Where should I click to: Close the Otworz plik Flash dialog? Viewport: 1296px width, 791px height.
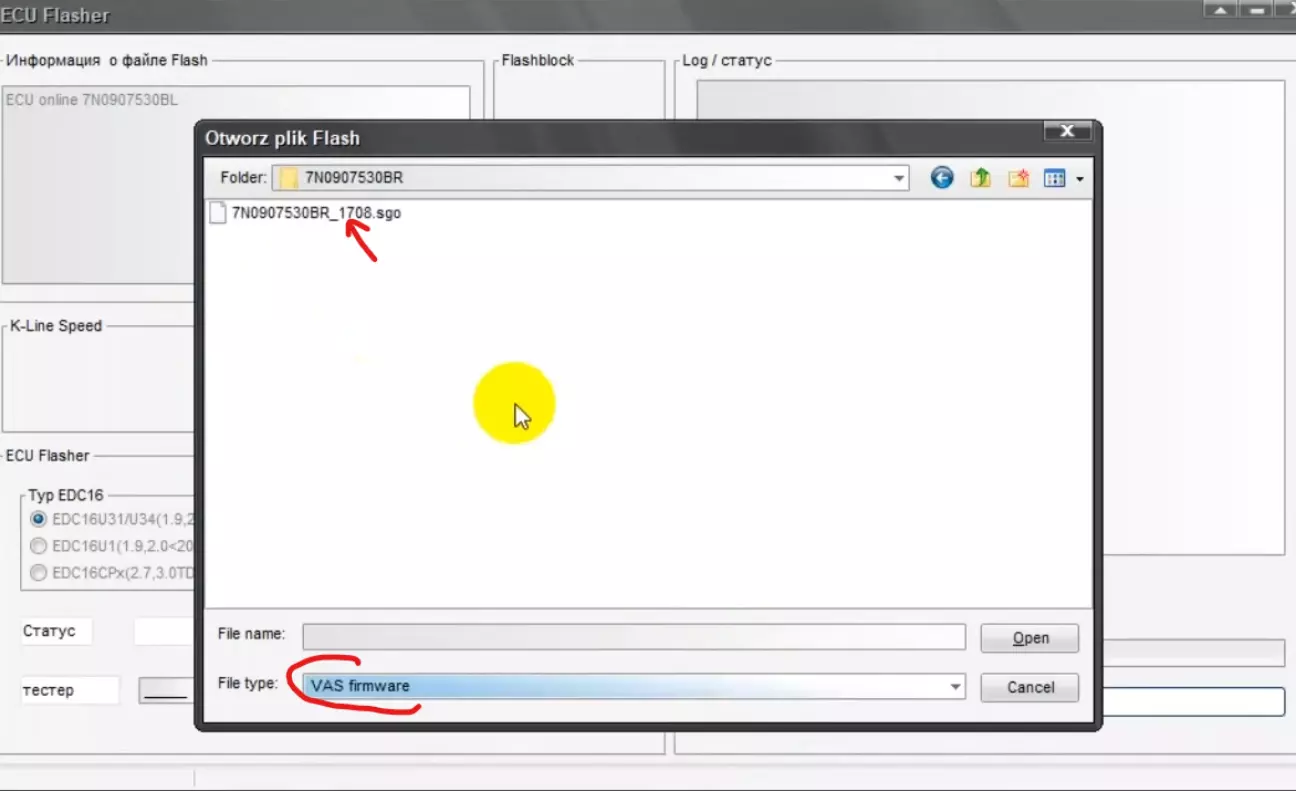[x=1066, y=132]
